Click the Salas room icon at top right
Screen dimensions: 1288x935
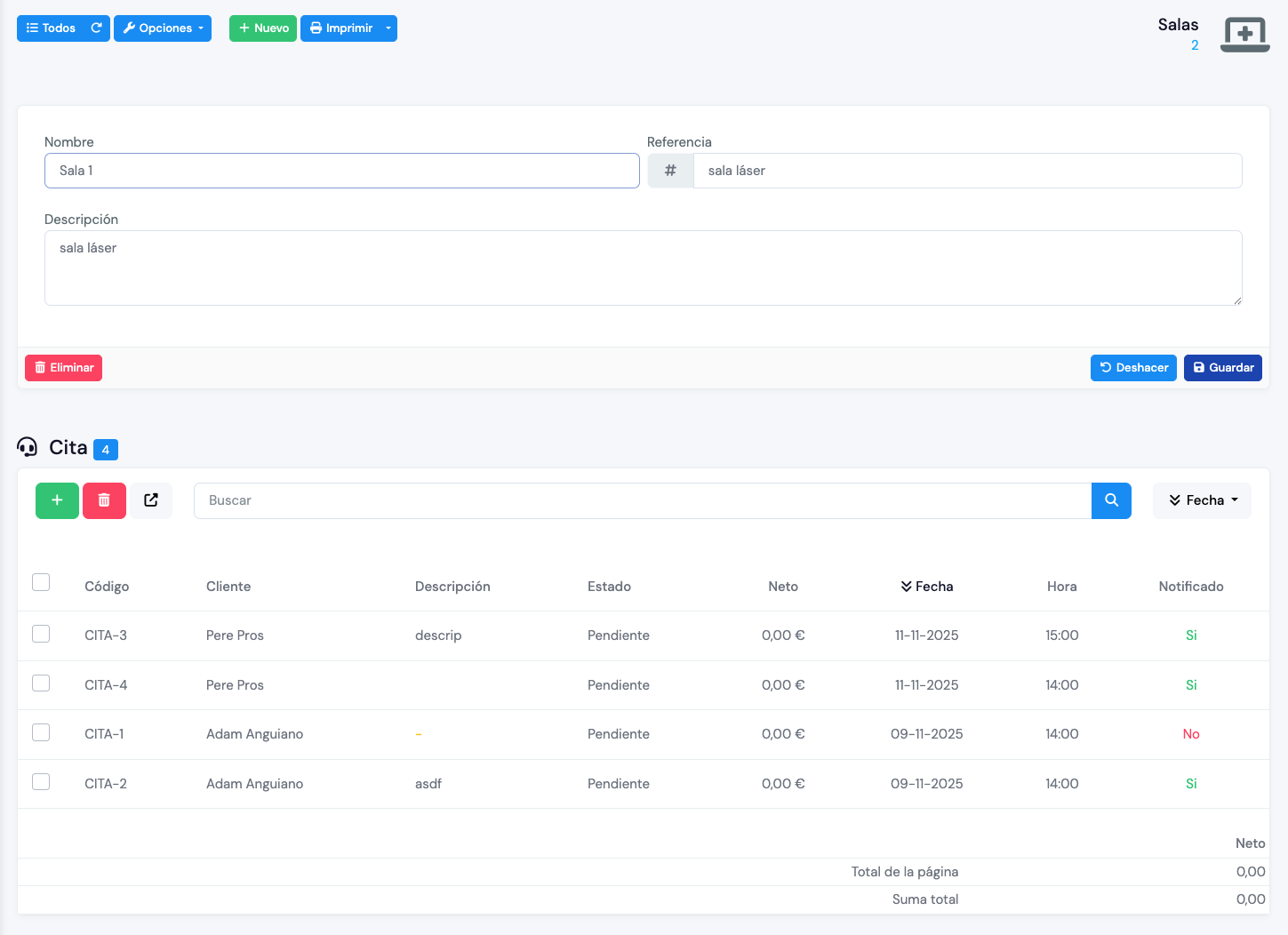point(1244,34)
